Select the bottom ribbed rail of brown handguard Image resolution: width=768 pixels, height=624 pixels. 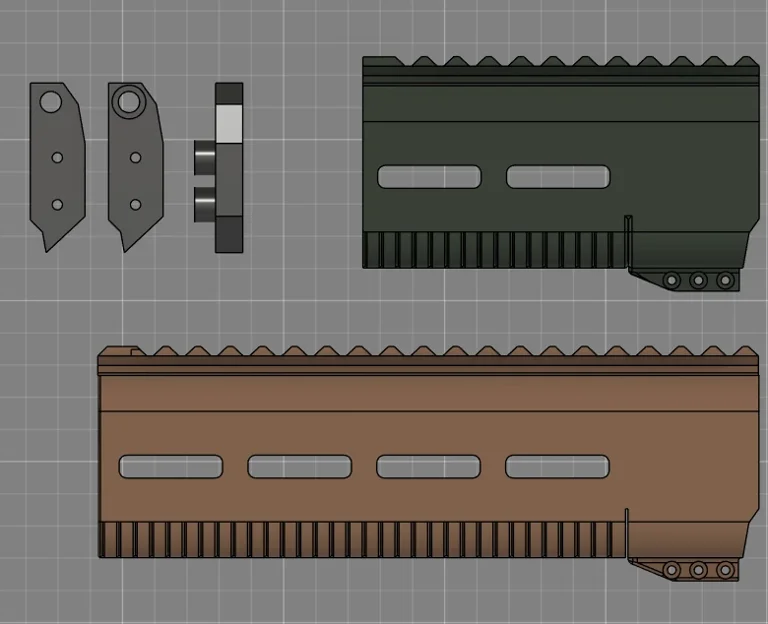point(360,540)
